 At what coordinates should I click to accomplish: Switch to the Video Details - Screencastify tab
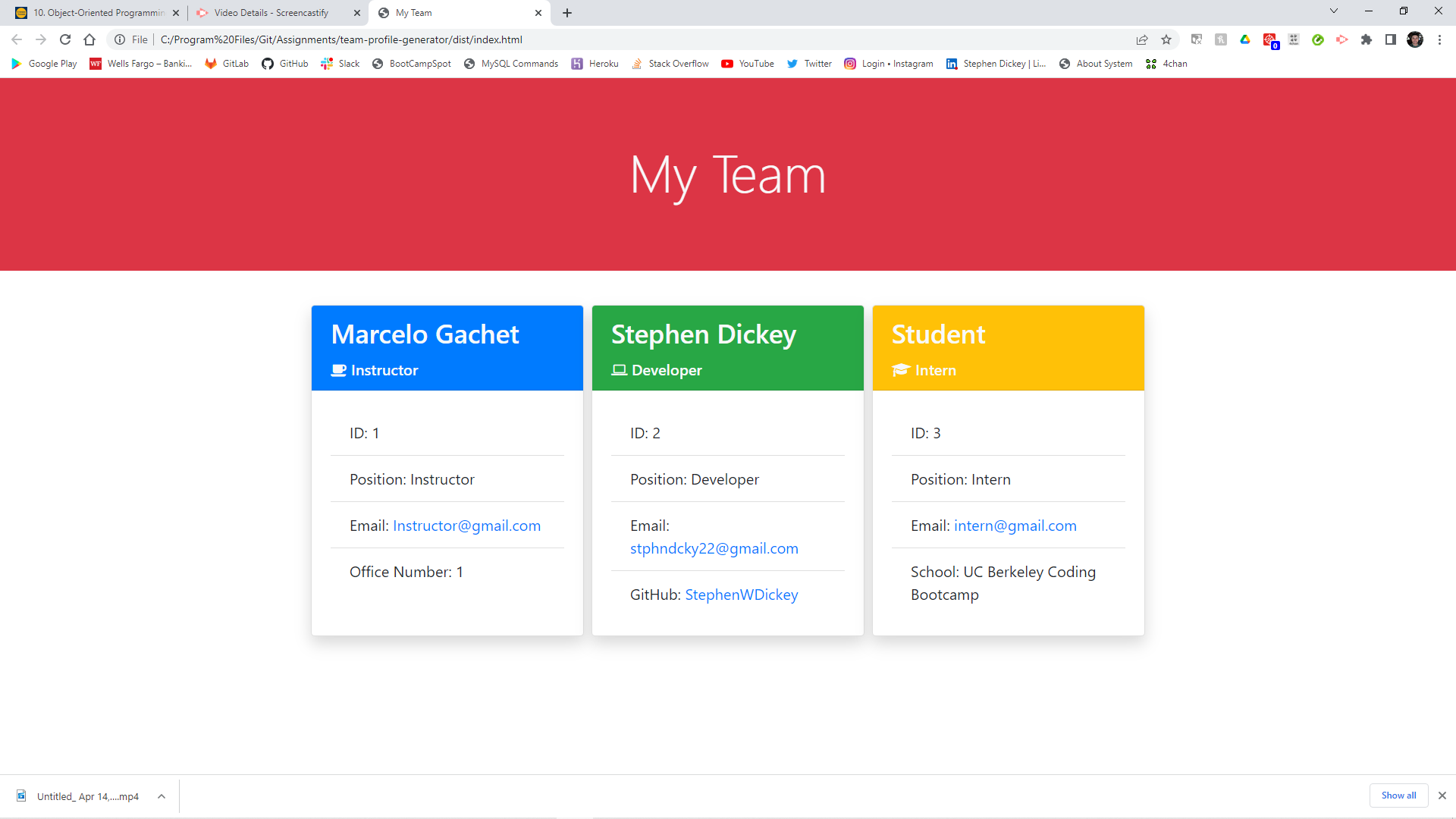point(271,13)
